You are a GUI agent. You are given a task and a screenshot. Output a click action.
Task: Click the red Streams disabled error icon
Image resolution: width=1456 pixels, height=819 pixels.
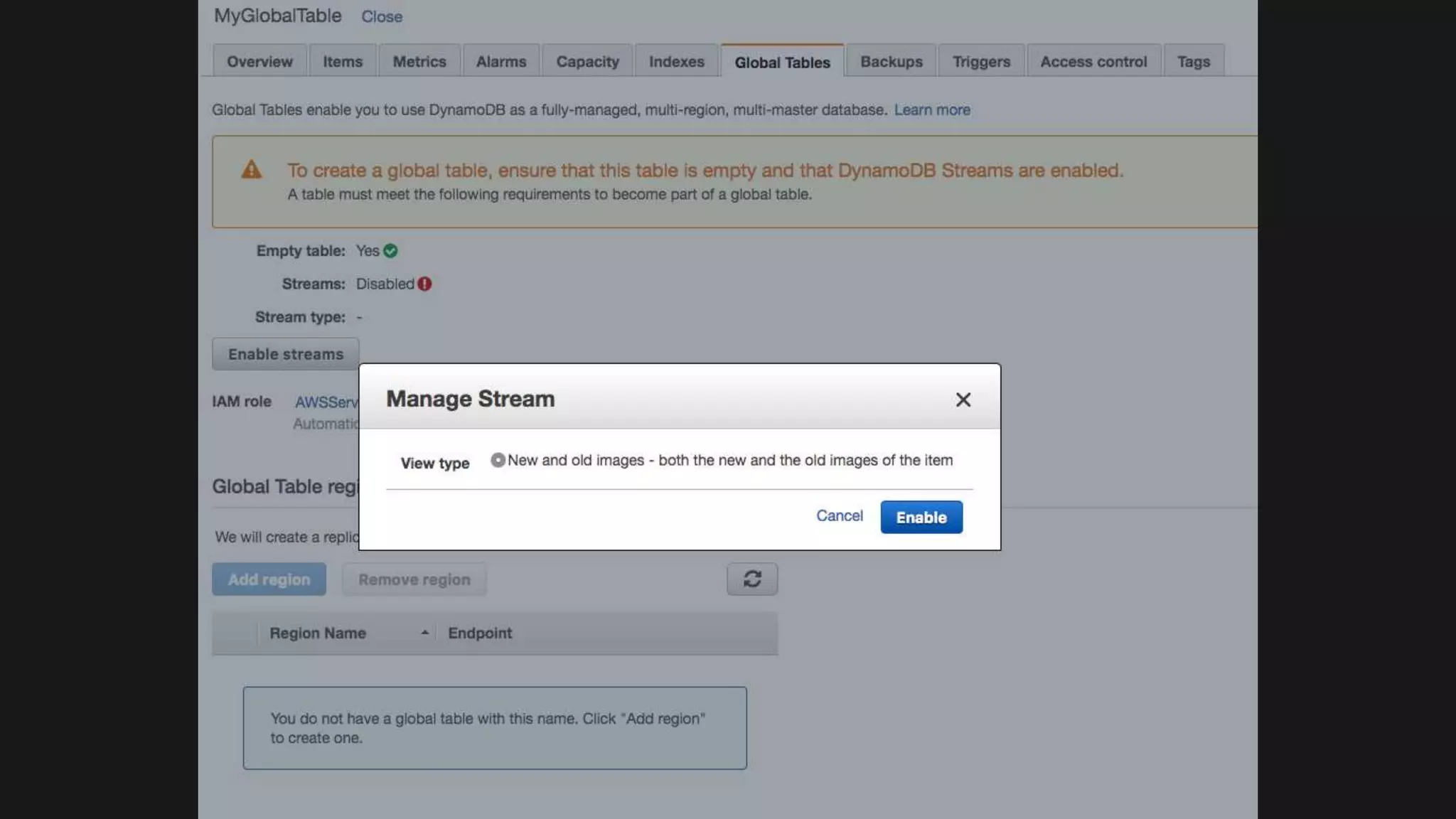(x=424, y=284)
